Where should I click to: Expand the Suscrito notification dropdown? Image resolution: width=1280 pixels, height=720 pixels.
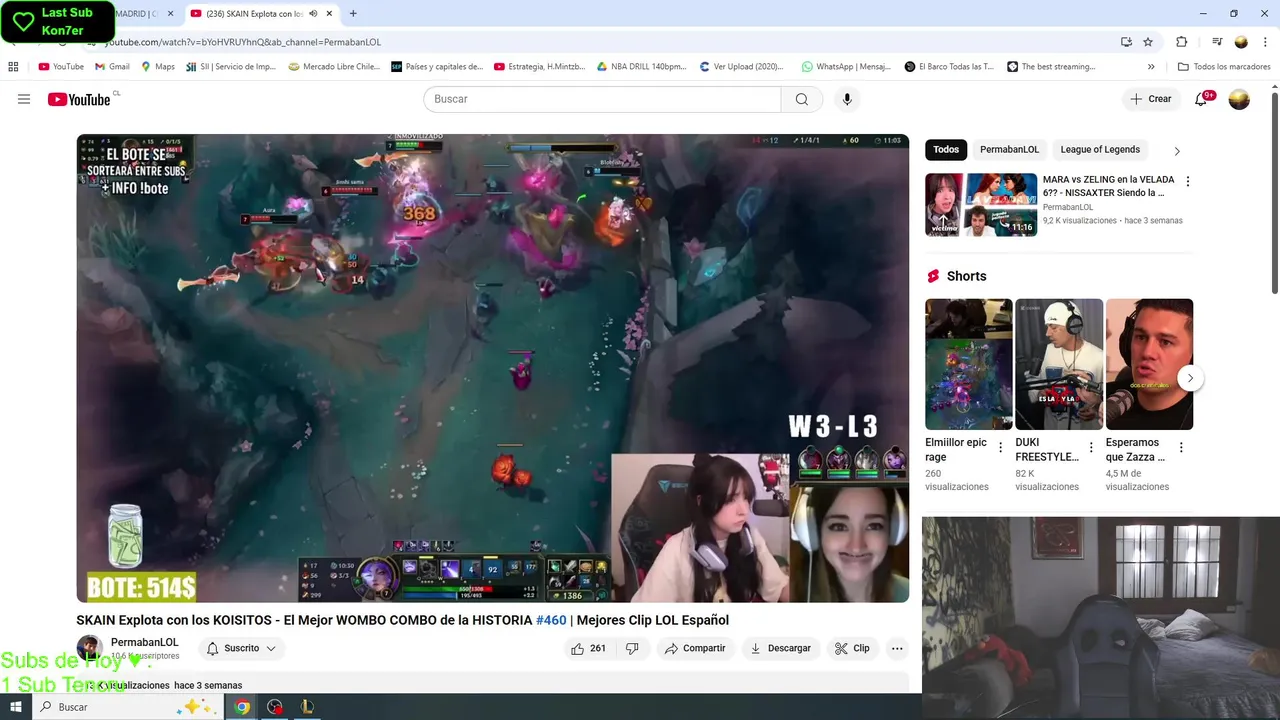[x=241, y=648]
